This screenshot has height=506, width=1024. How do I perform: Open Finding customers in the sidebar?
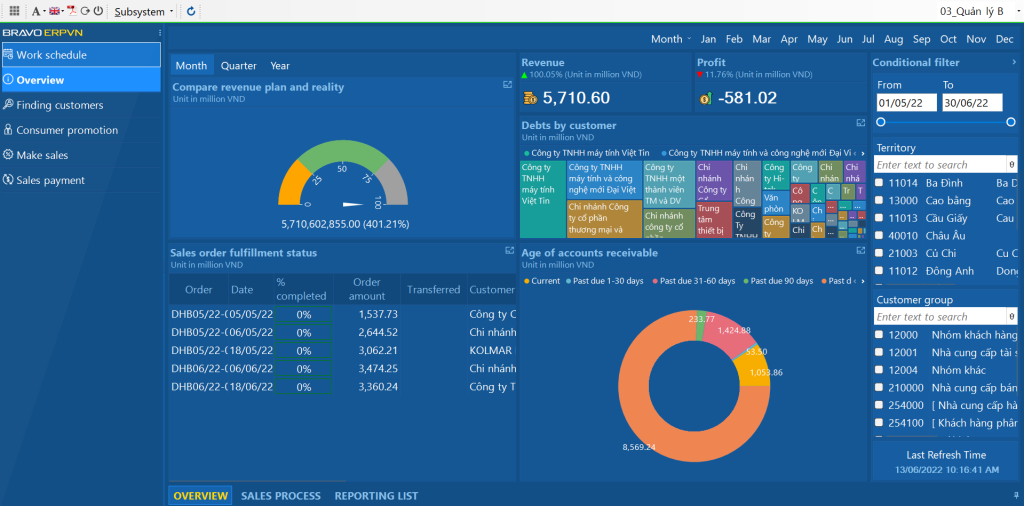(59, 105)
